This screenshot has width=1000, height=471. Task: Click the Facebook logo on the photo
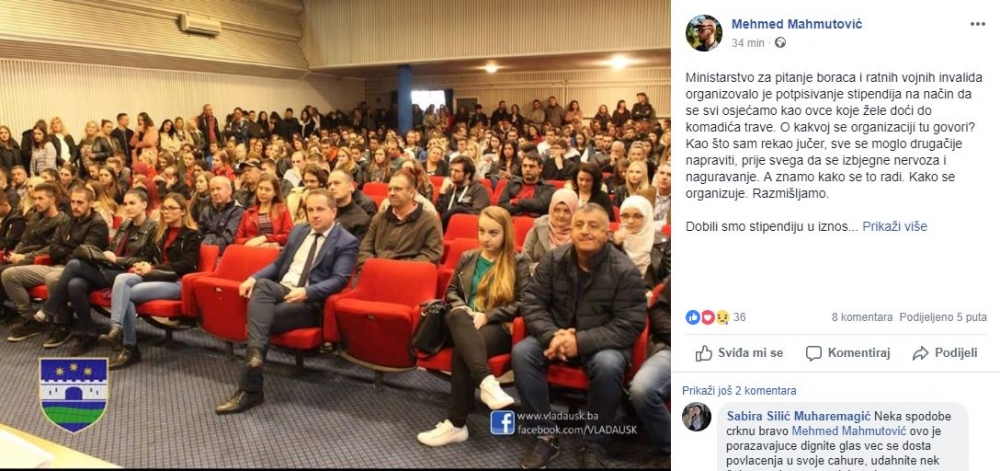click(x=502, y=422)
